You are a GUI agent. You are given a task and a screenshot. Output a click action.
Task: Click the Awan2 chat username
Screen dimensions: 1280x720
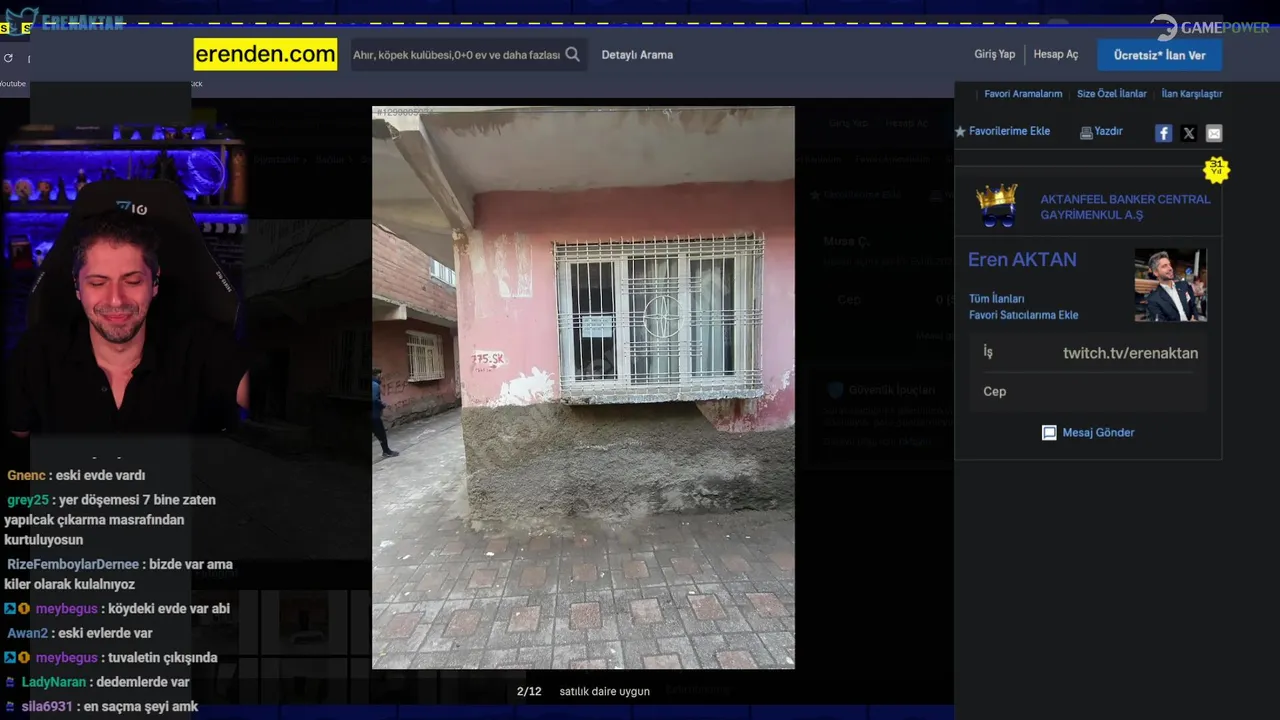[x=27, y=634]
